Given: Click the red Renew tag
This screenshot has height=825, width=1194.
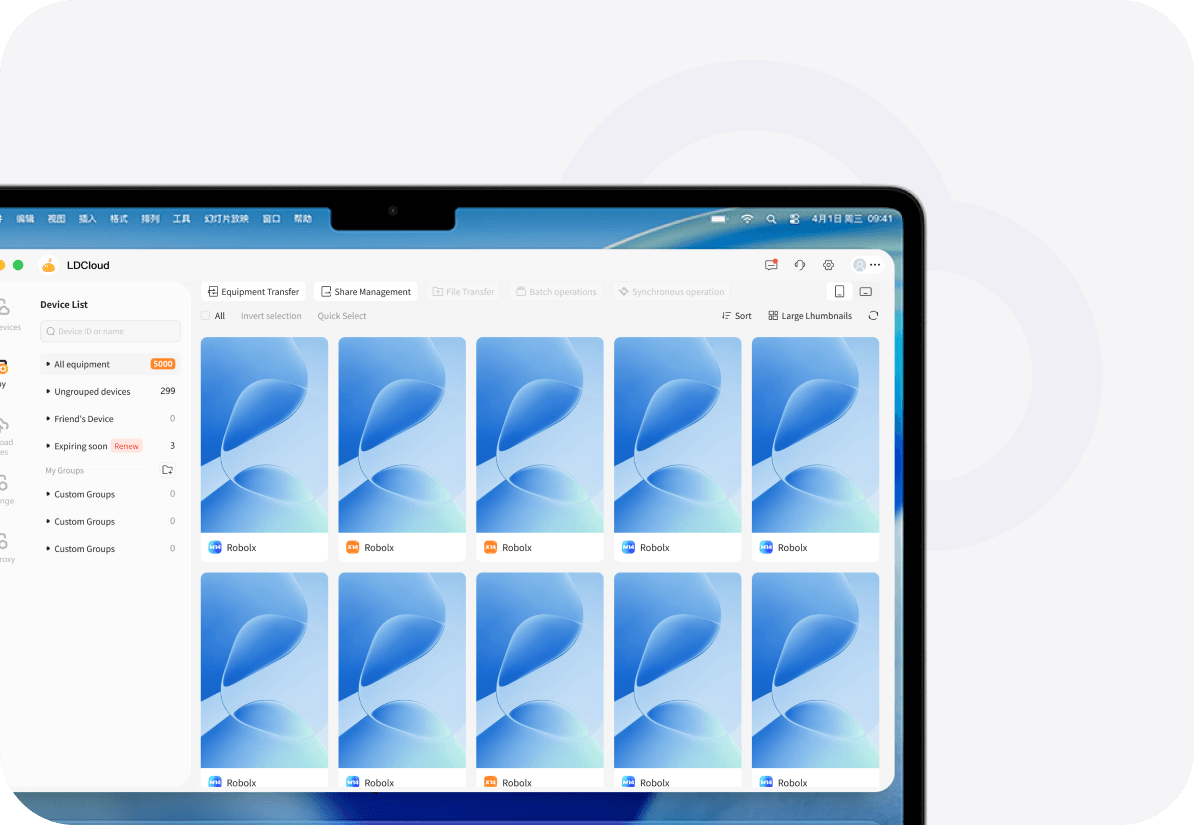Looking at the screenshot, I should pos(126,446).
